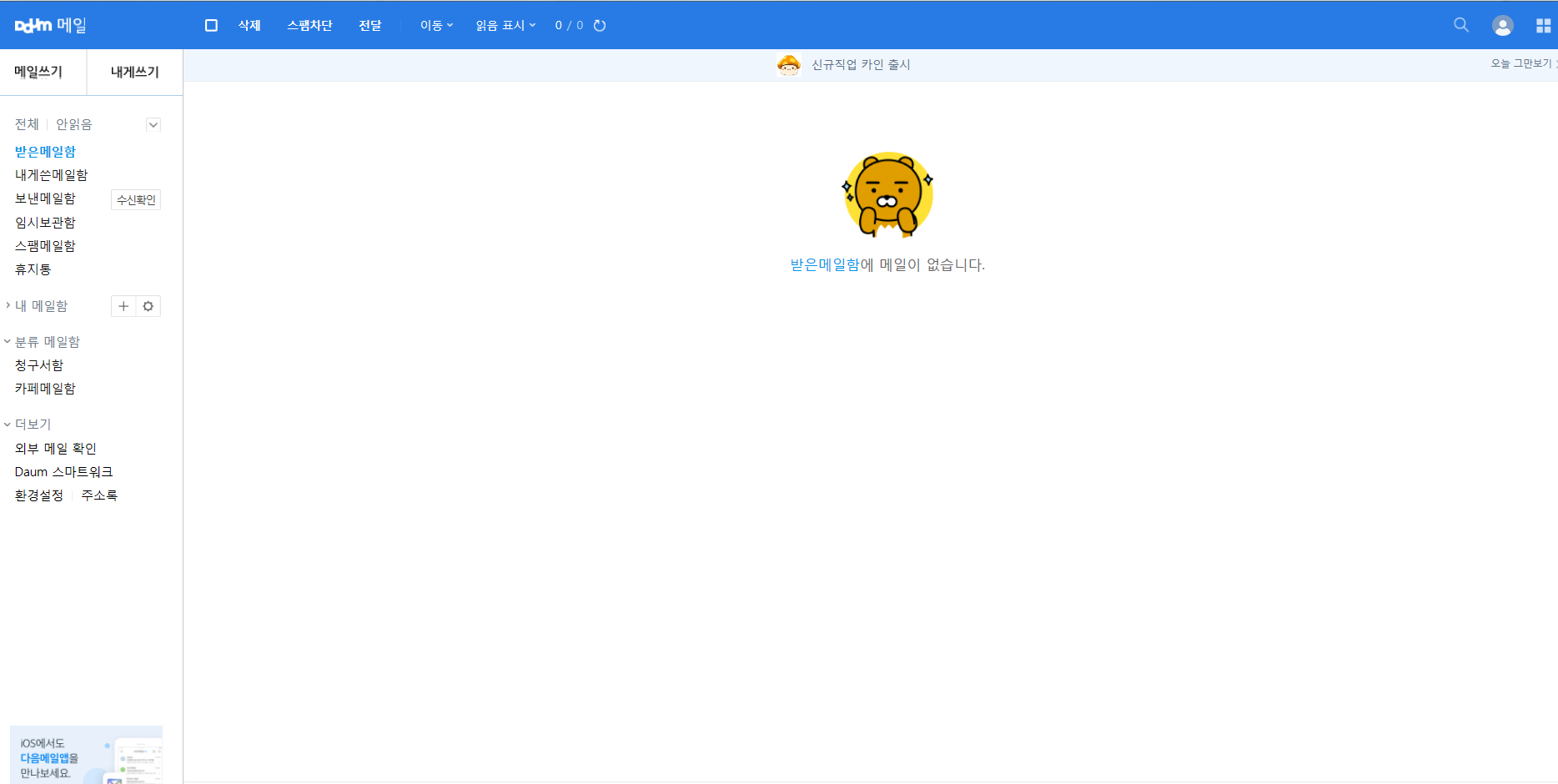Open the 휴지통 folder

(x=33, y=269)
